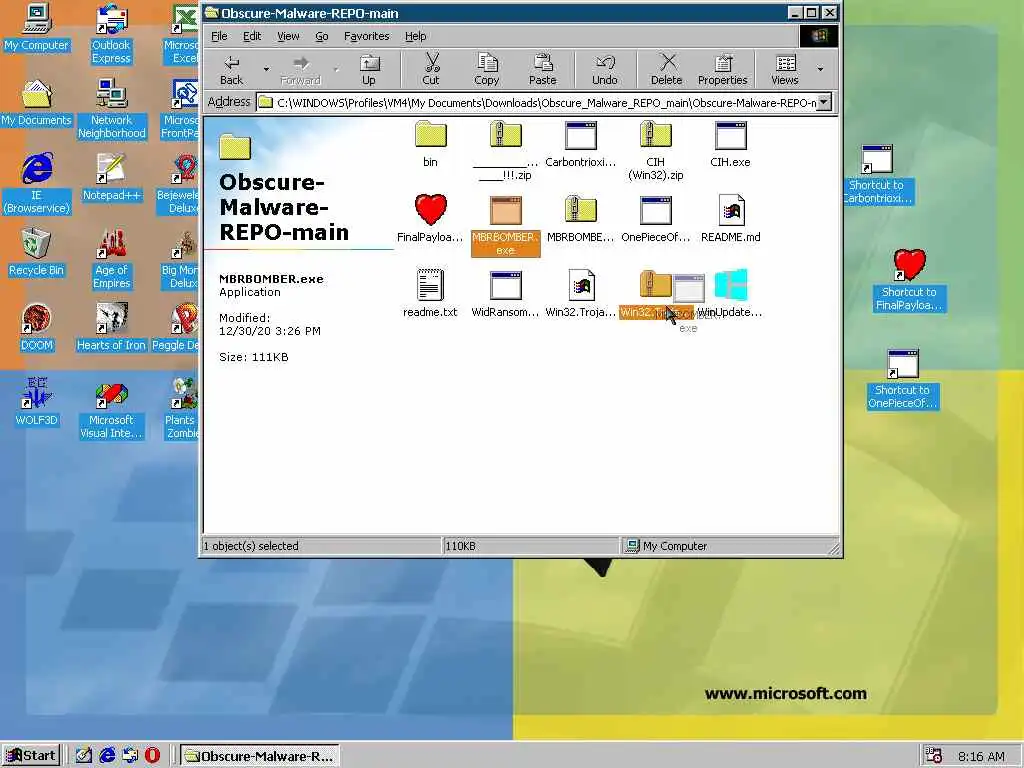The image size is (1024, 768).
Task: Click the Back toolbar button
Action: [231, 70]
